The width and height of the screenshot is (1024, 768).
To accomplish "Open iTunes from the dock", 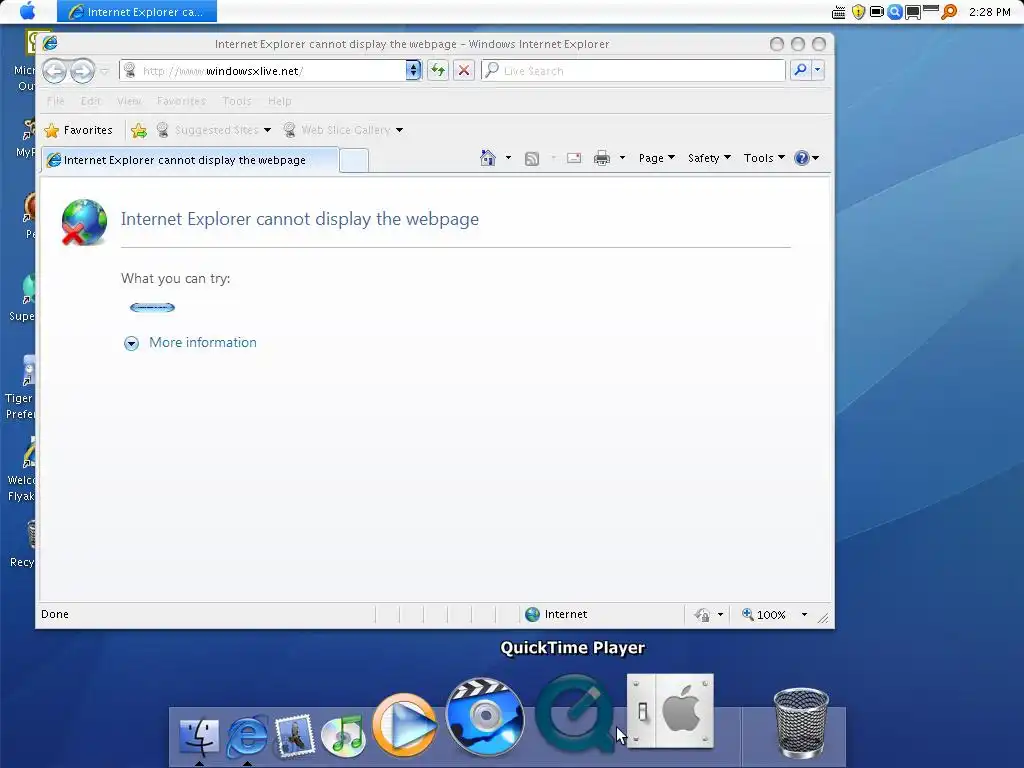I will 344,735.
